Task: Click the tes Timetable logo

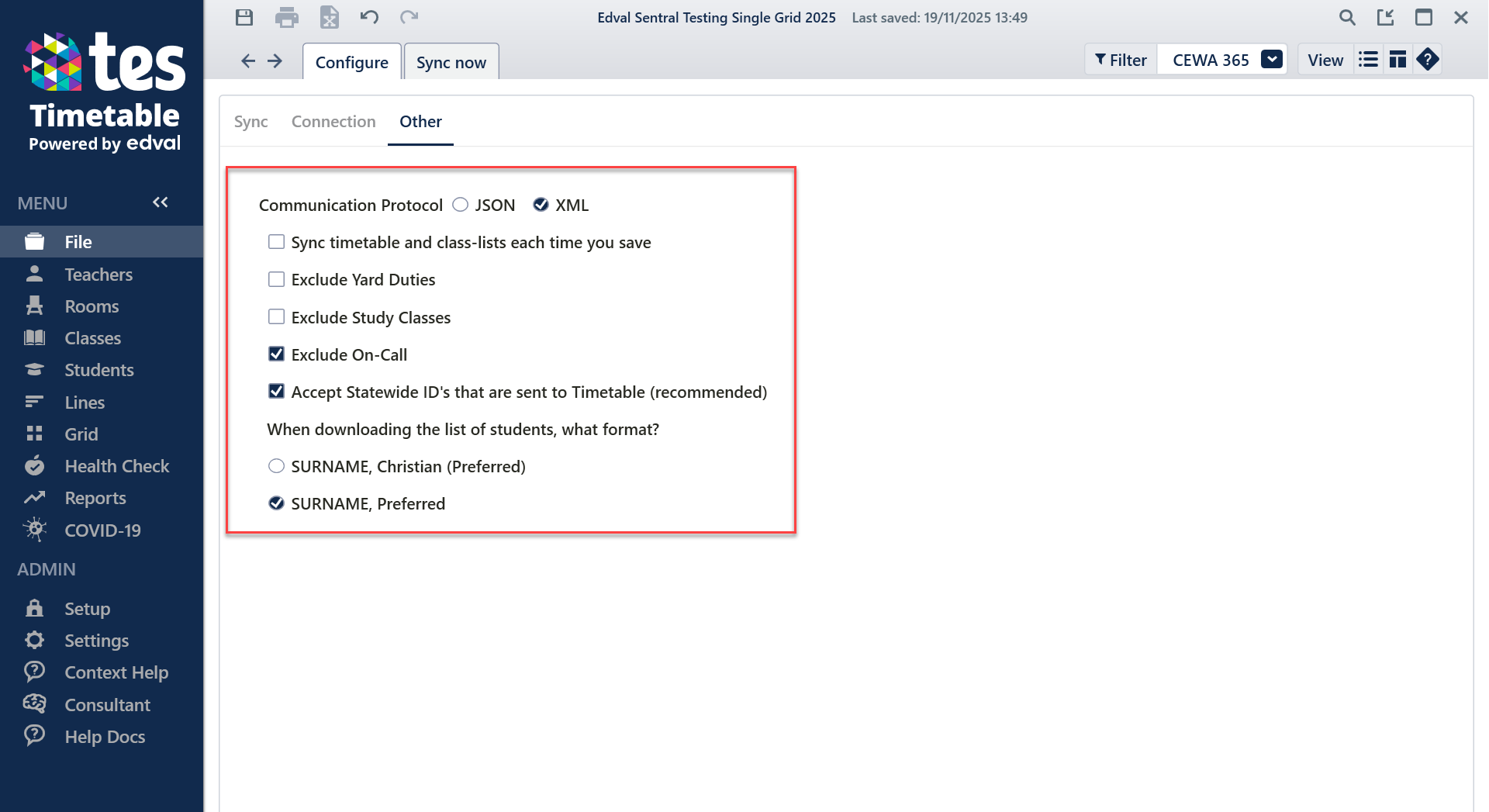Action: click(x=105, y=92)
